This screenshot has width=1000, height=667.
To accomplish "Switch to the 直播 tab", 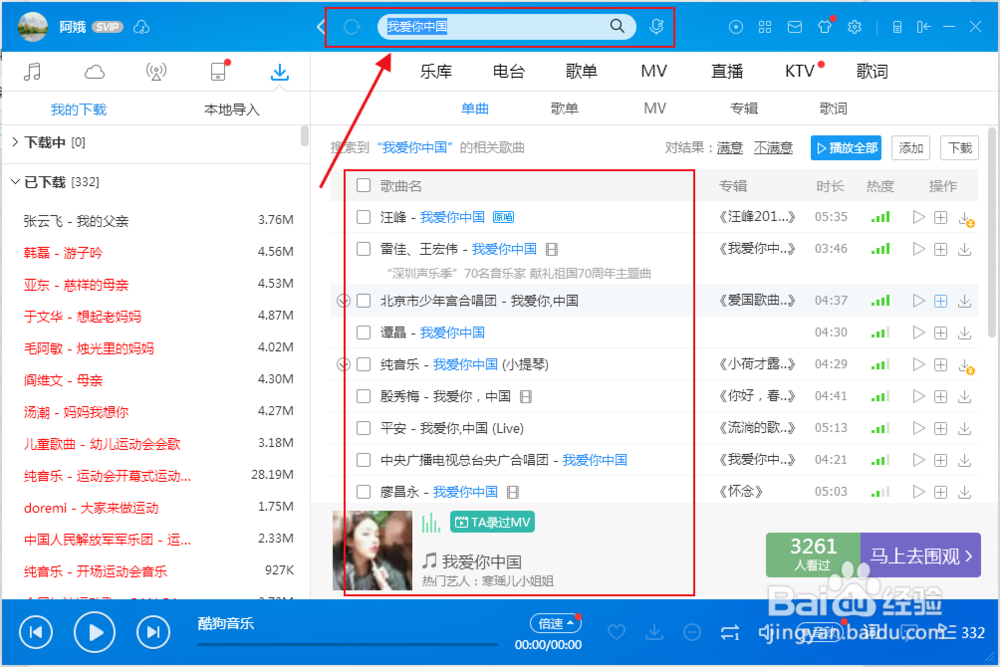I will pyautogui.click(x=727, y=71).
